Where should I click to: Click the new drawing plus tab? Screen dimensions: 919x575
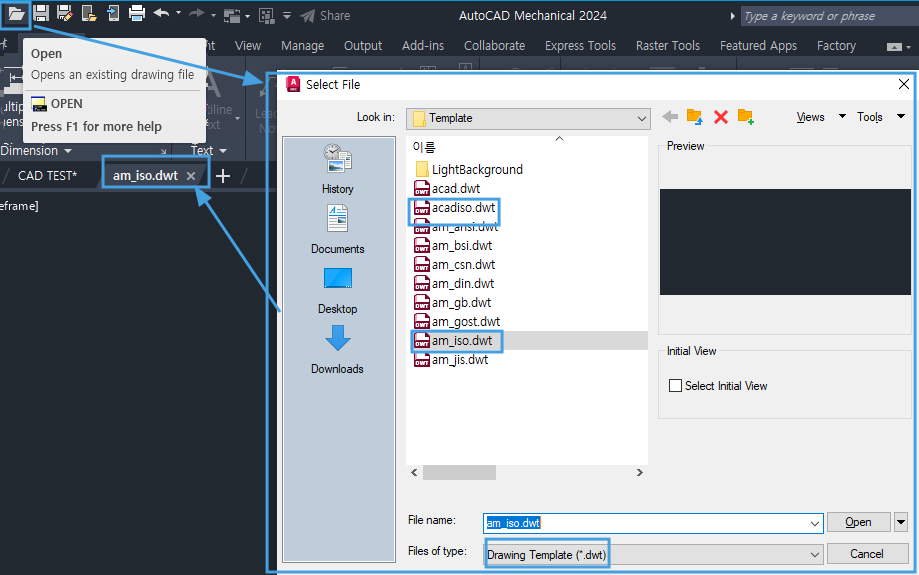(x=223, y=176)
